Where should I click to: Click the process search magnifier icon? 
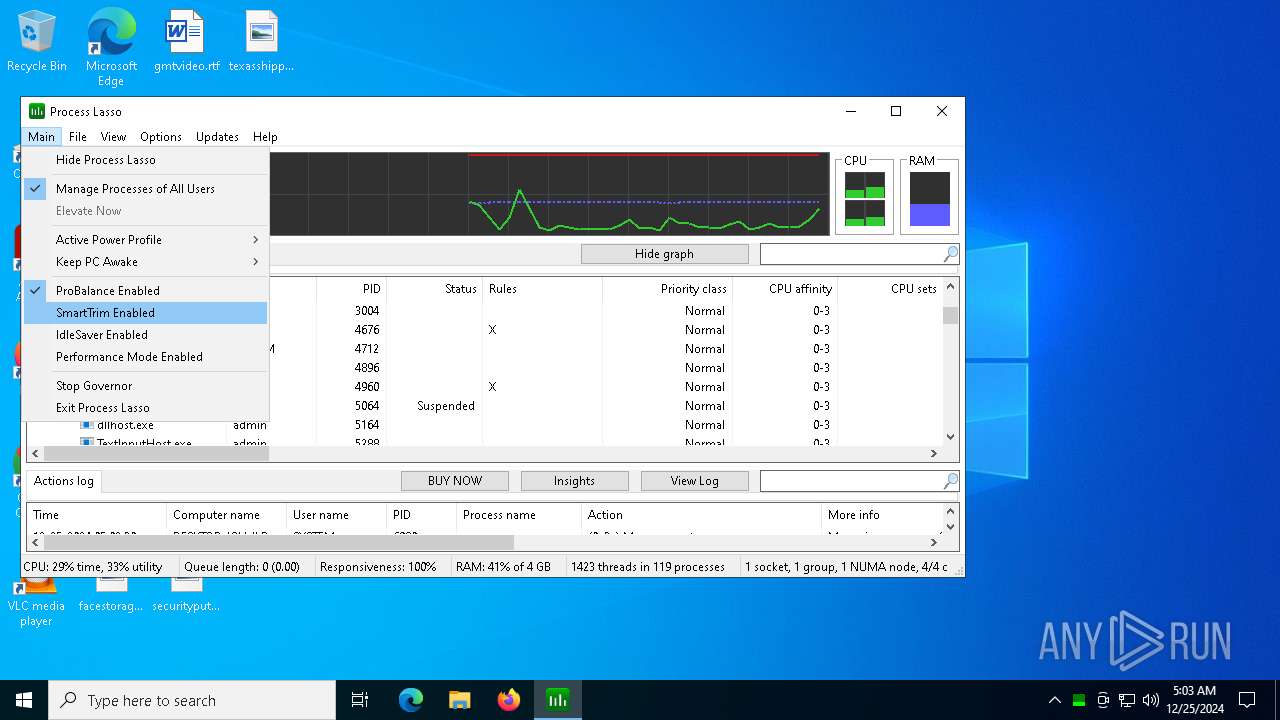pyautogui.click(x=950, y=254)
